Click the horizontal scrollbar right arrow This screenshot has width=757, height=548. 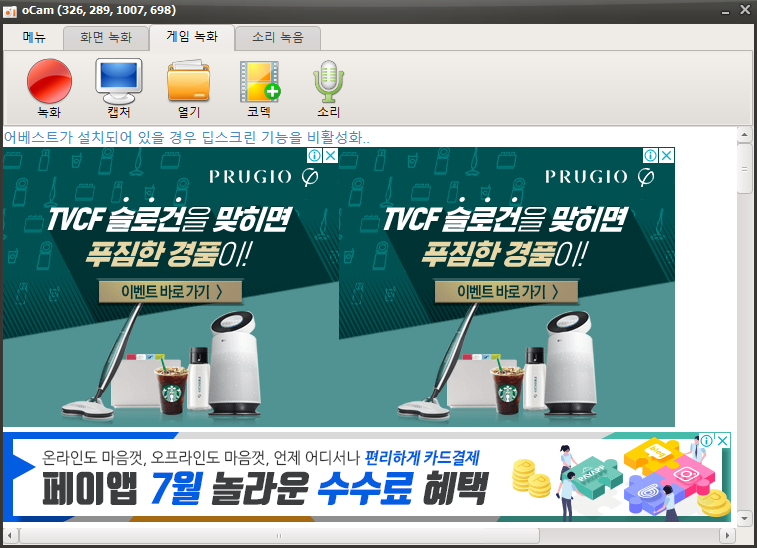(727, 535)
